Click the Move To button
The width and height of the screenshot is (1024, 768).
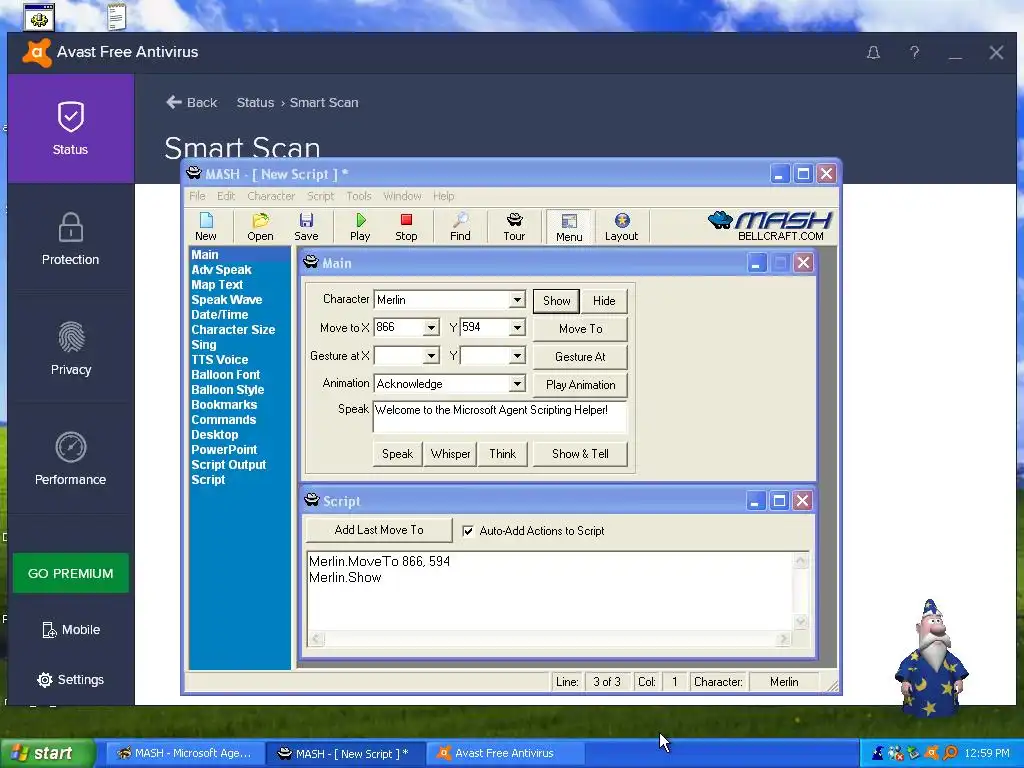pyautogui.click(x=581, y=329)
